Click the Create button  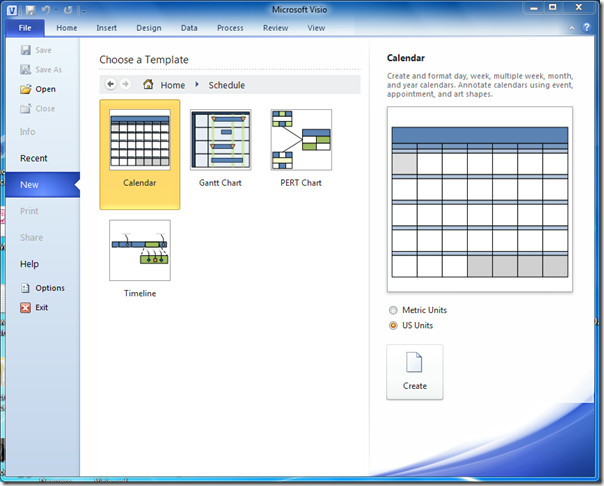[x=414, y=372]
